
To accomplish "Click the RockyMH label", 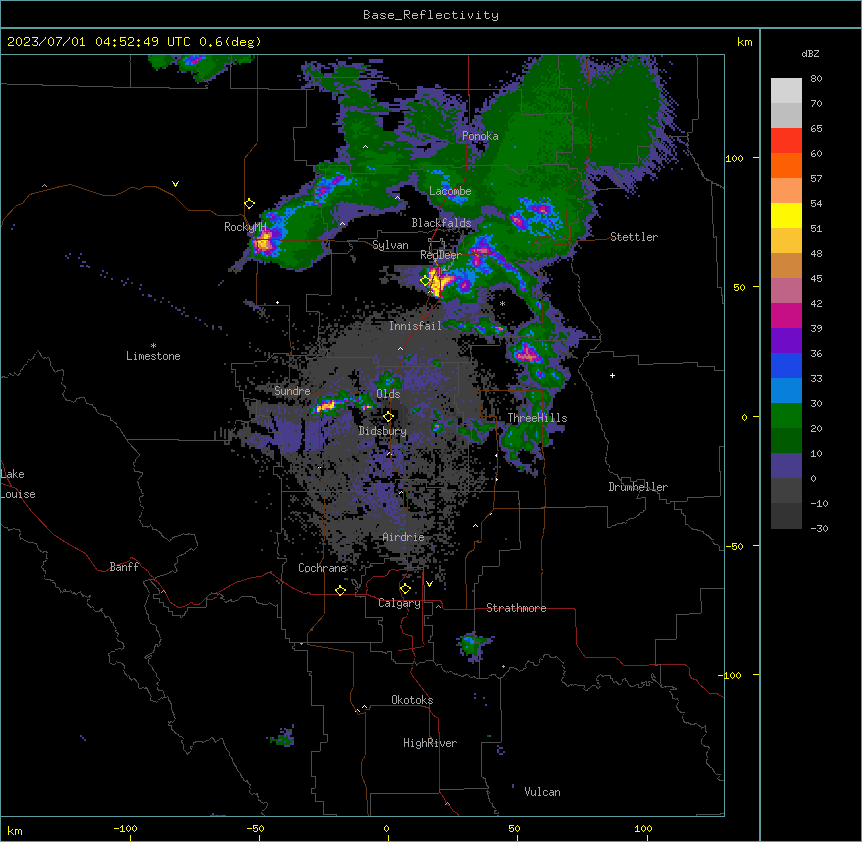I will tap(245, 227).
